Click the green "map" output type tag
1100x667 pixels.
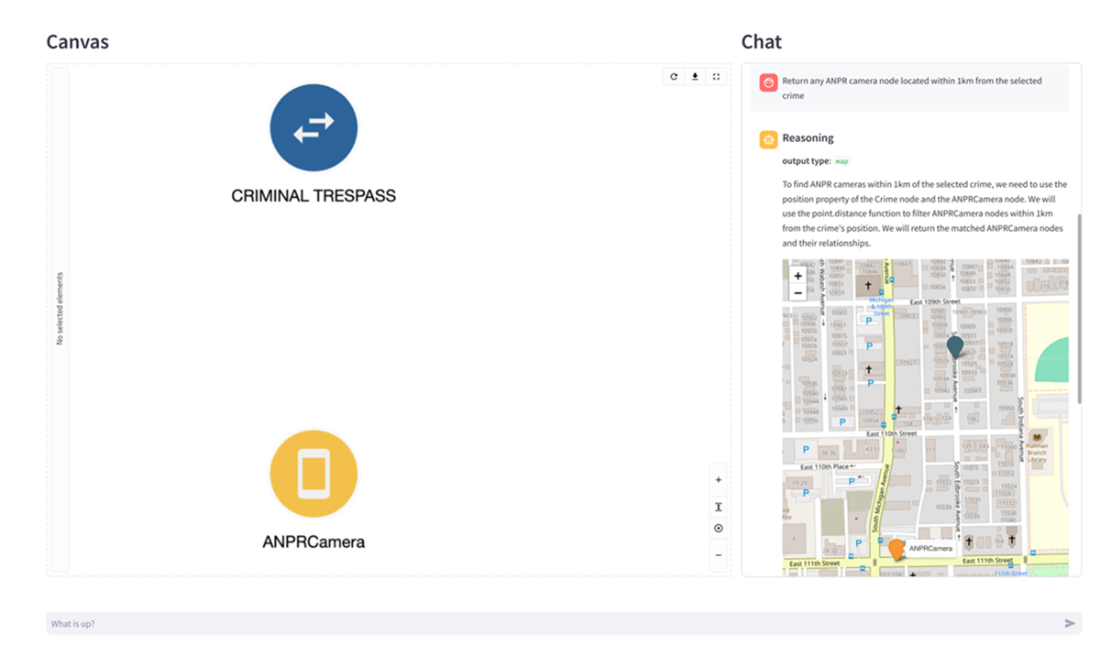[842, 161]
